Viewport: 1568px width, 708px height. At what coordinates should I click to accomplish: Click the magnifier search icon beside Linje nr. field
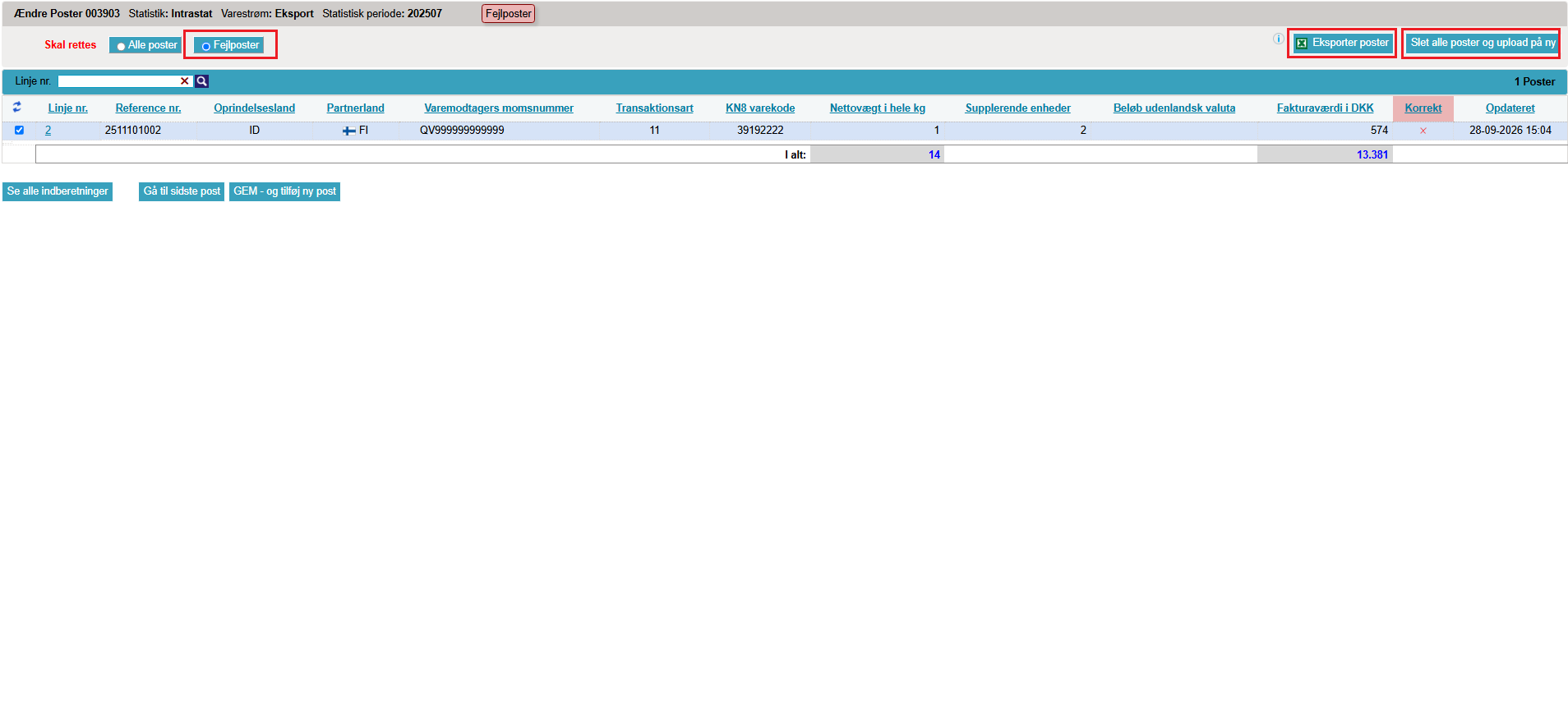click(201, 81)
